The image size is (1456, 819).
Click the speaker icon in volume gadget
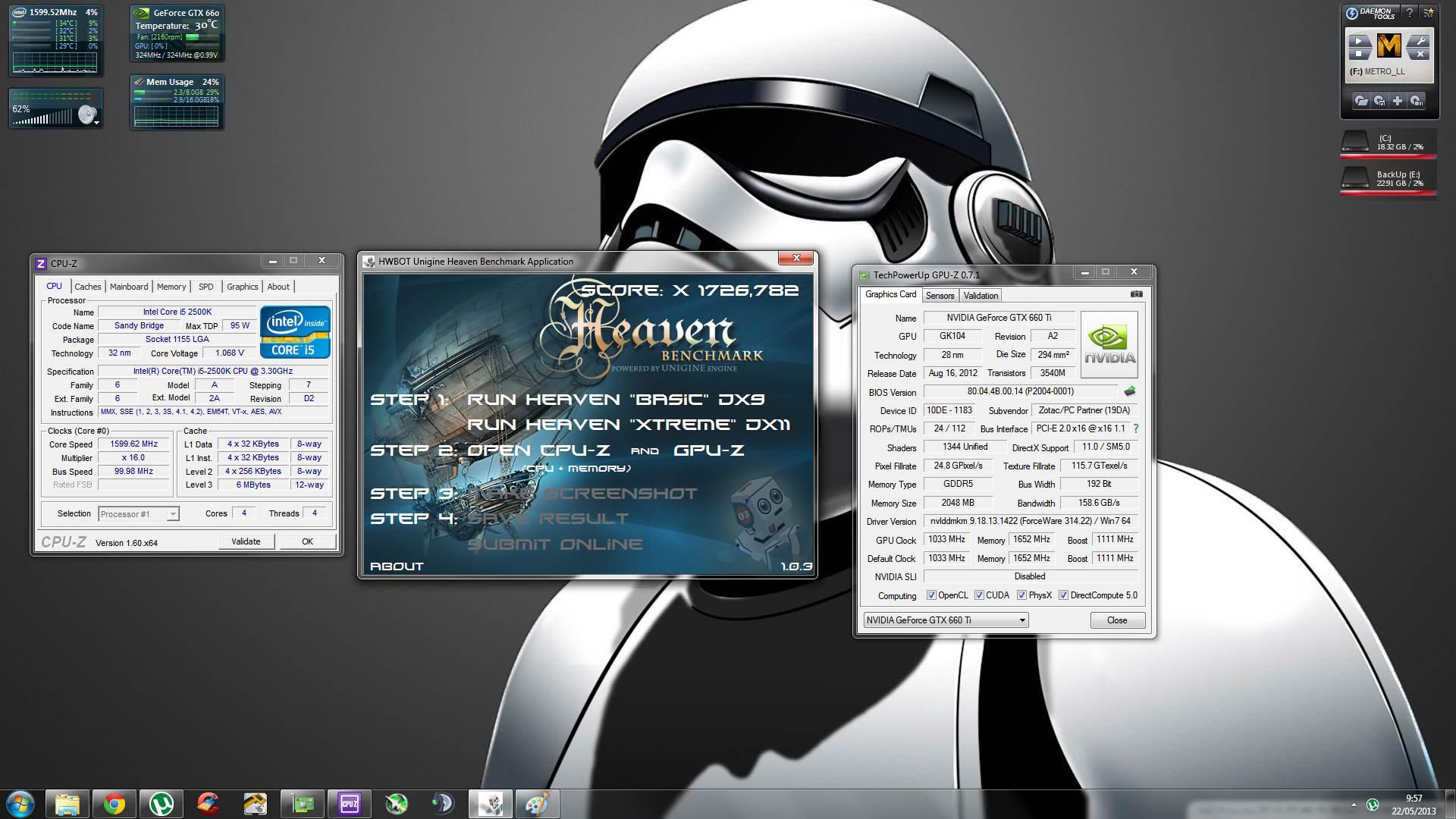point(88,115)
